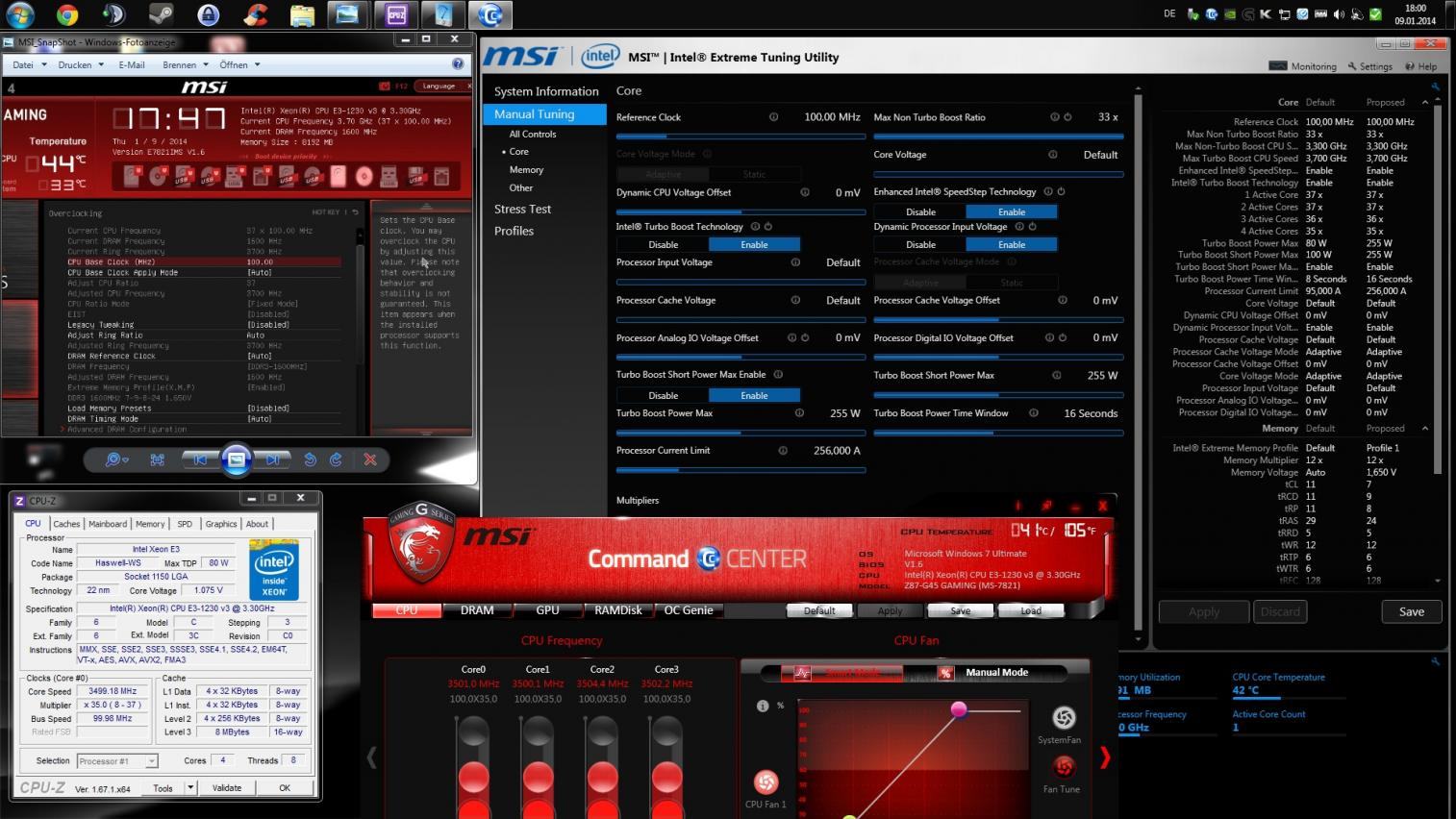
Task: Open the CPU-Z Tools dropdown arrow
Action: coord(190,787)
